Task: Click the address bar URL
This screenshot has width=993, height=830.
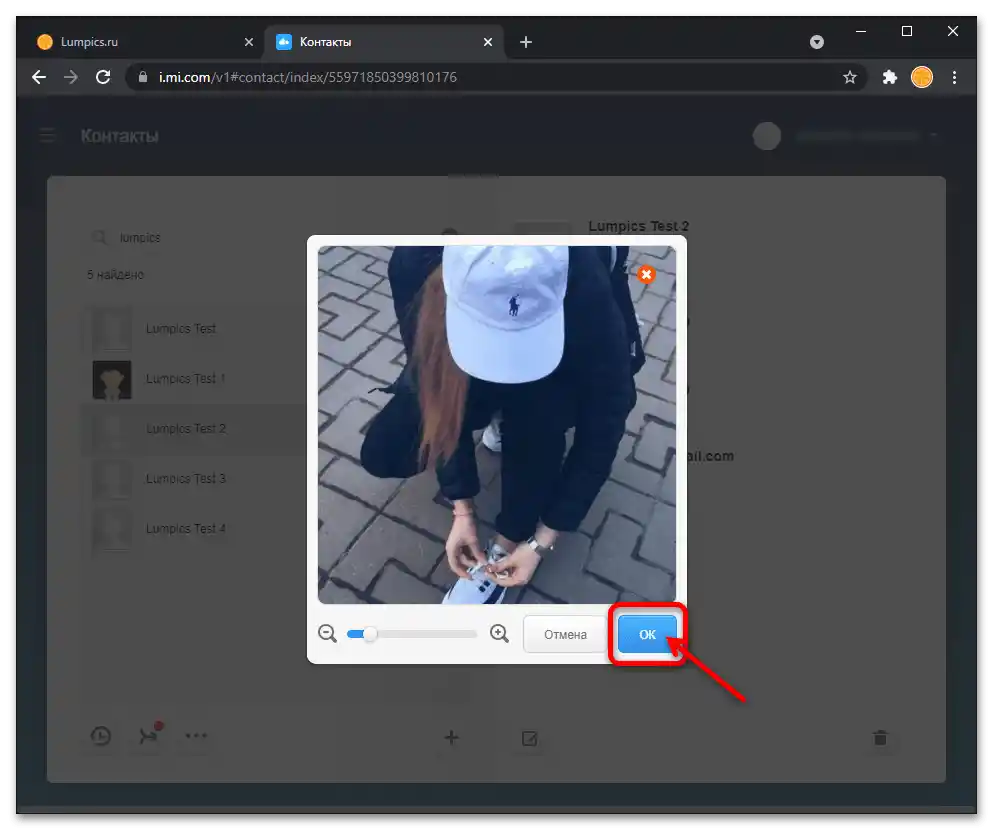Action: coord(308,77)
